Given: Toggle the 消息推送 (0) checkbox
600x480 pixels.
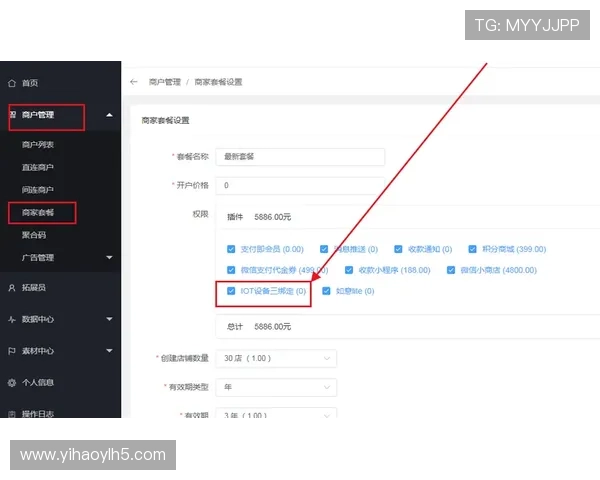Looking at the screenshot, I should coord(324,249).
